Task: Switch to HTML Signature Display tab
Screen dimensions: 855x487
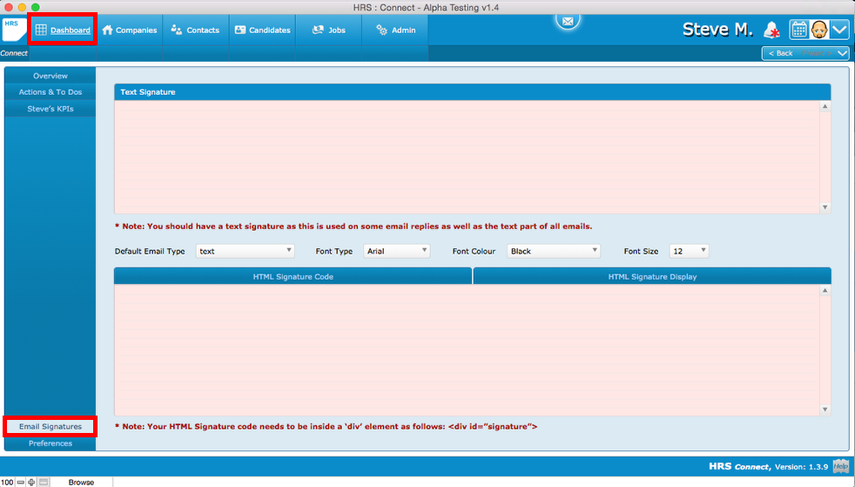Action: coord(652,276)
